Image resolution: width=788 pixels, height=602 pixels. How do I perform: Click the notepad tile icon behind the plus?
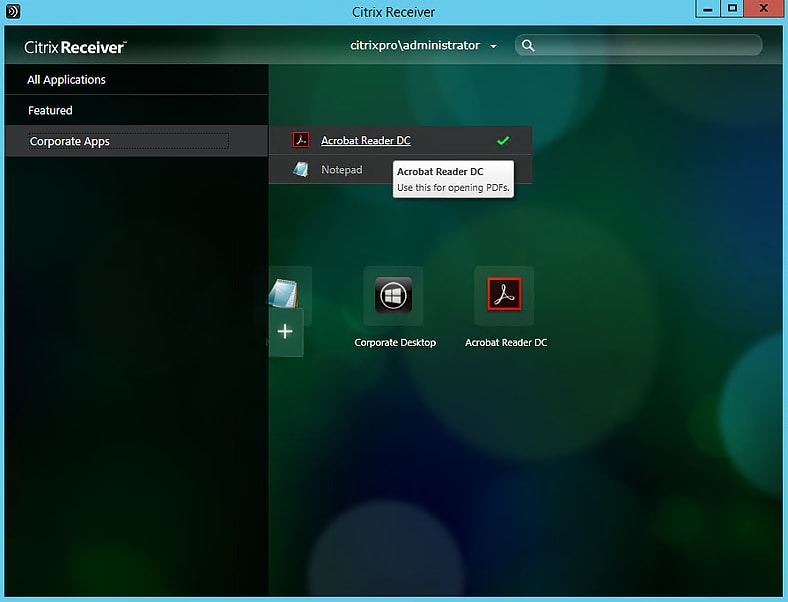pyautogui.click(x=285, y=292)
